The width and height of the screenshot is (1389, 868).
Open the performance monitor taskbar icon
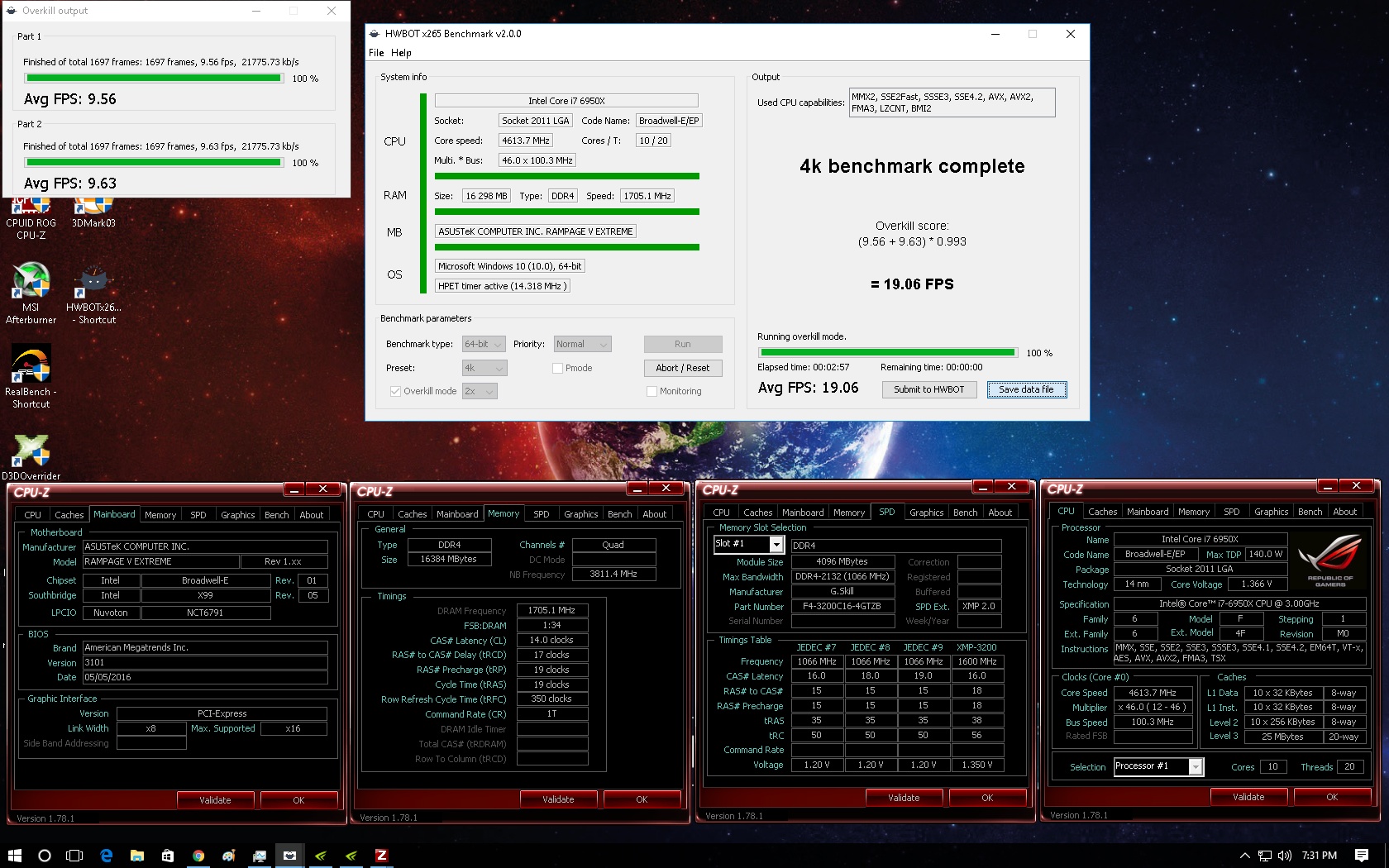pyautogui.click(x=260, y=856)
